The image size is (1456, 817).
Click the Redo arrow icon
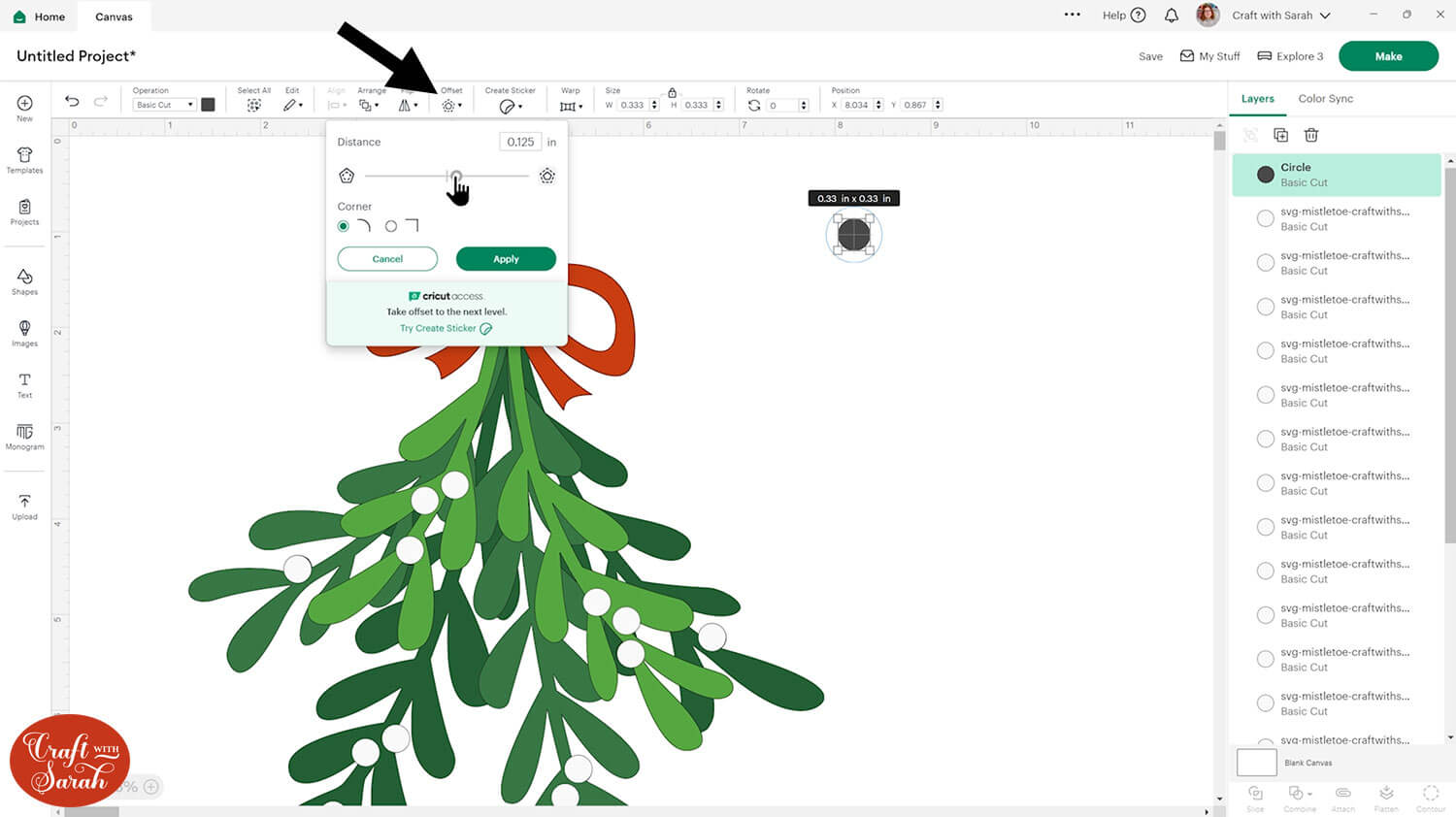pos(101,101)
